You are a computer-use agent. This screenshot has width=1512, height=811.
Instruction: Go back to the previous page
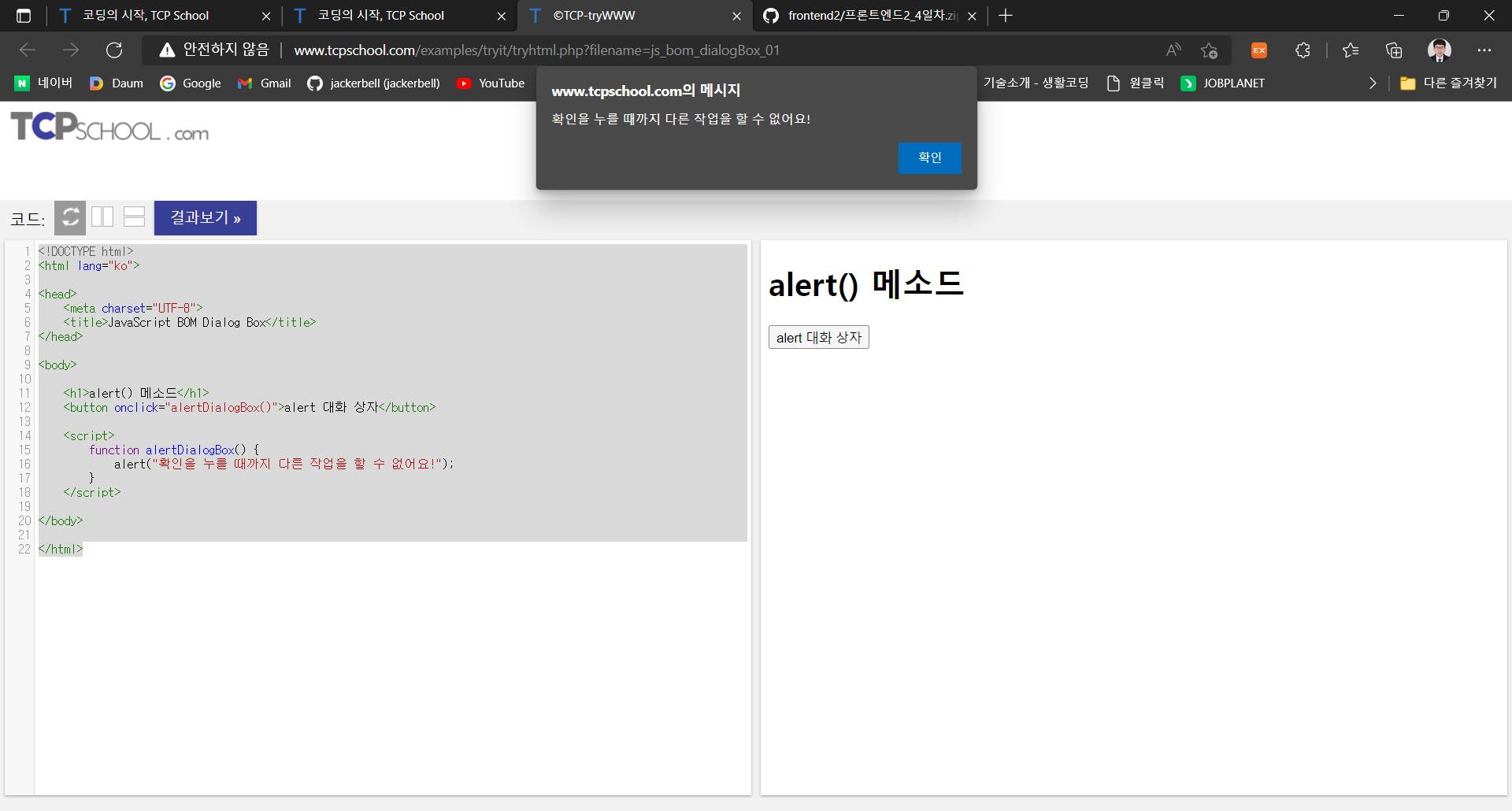28,50
